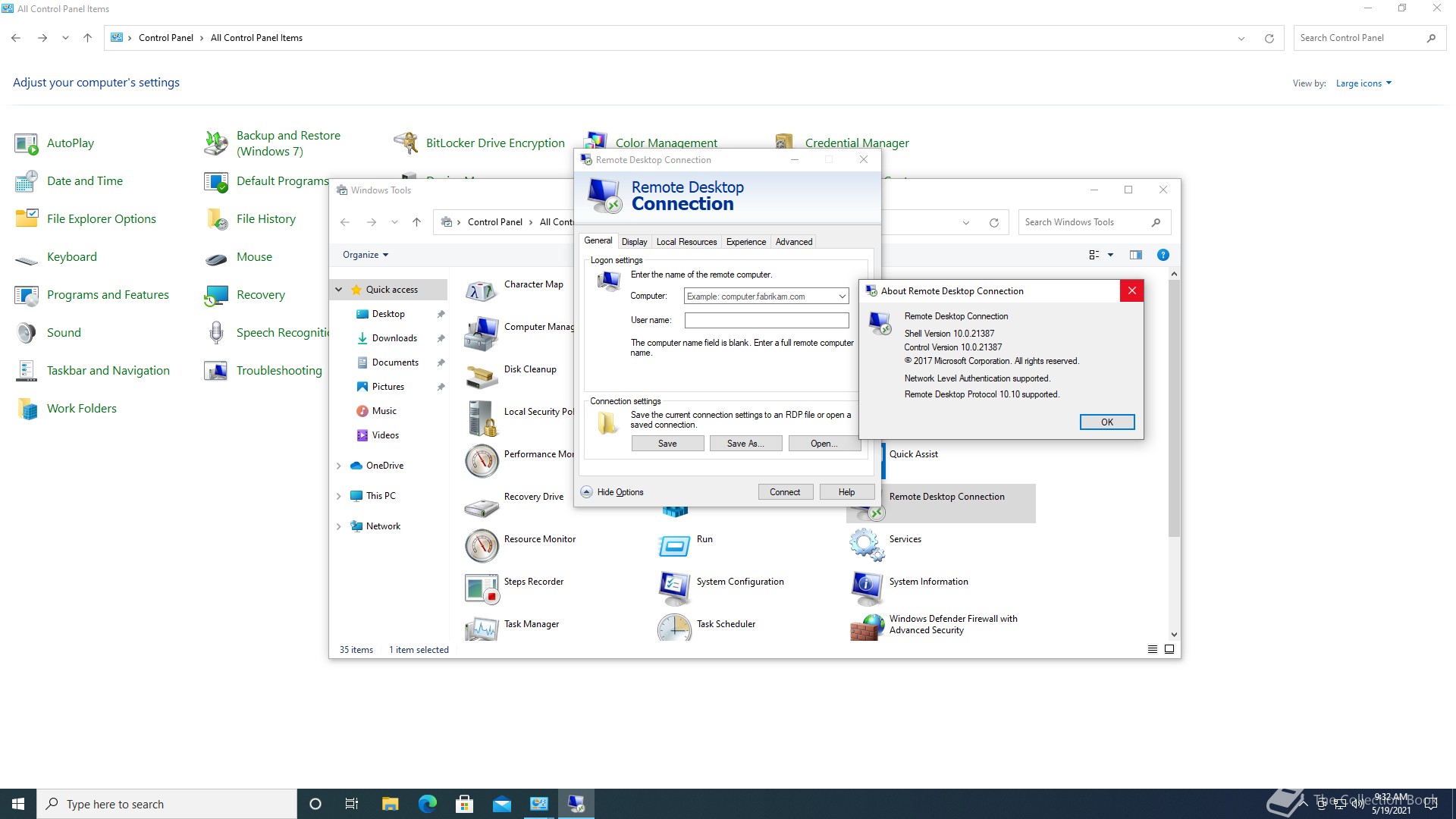Open Task View on the taskbar
1456x819 pixels.
351,804
